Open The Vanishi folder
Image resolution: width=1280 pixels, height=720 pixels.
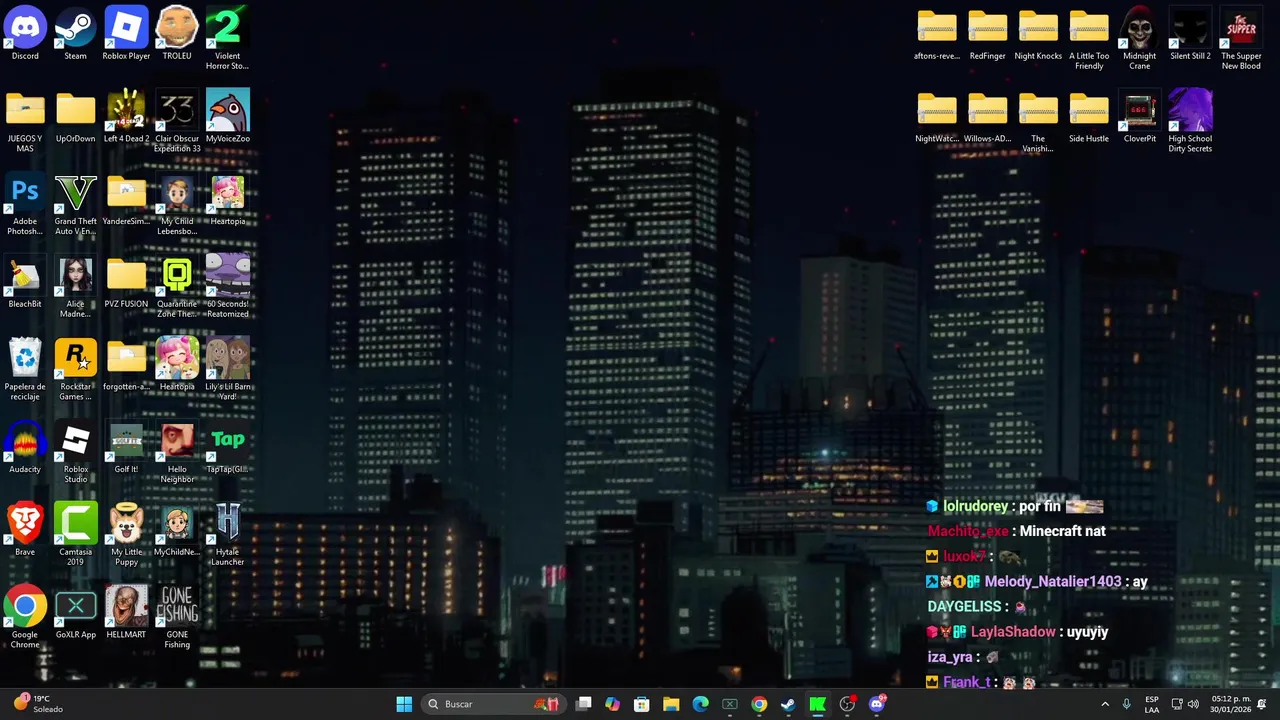click(1038, 122)
